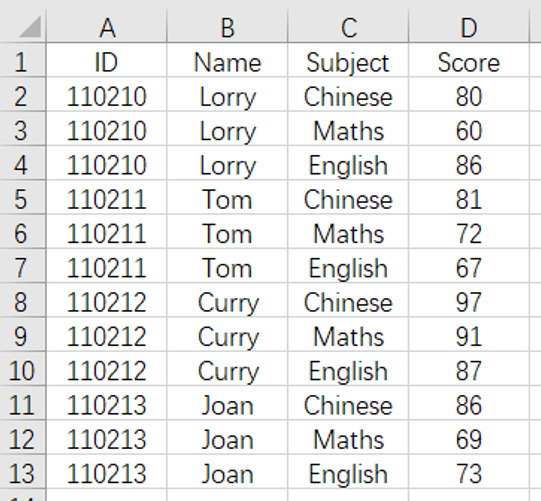Click the Name header cell
541x501 pixels.
(227, 60)
